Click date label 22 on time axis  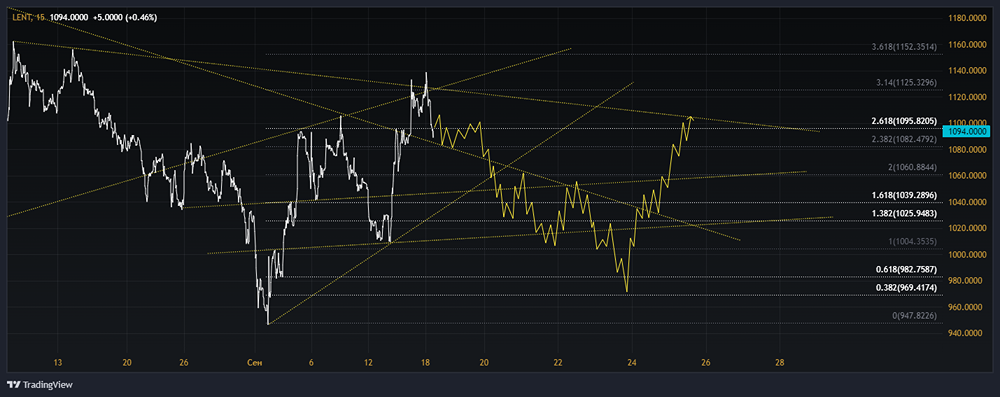(x=558, y=362)
